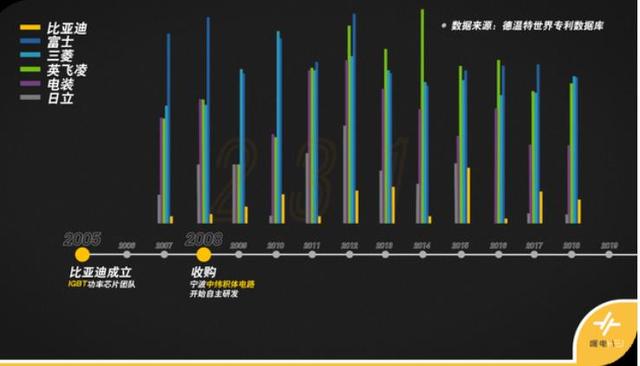Click the 开始自主研发 text line
The height and width of the screenshot is (366, 640).
[x=214, y=294]
